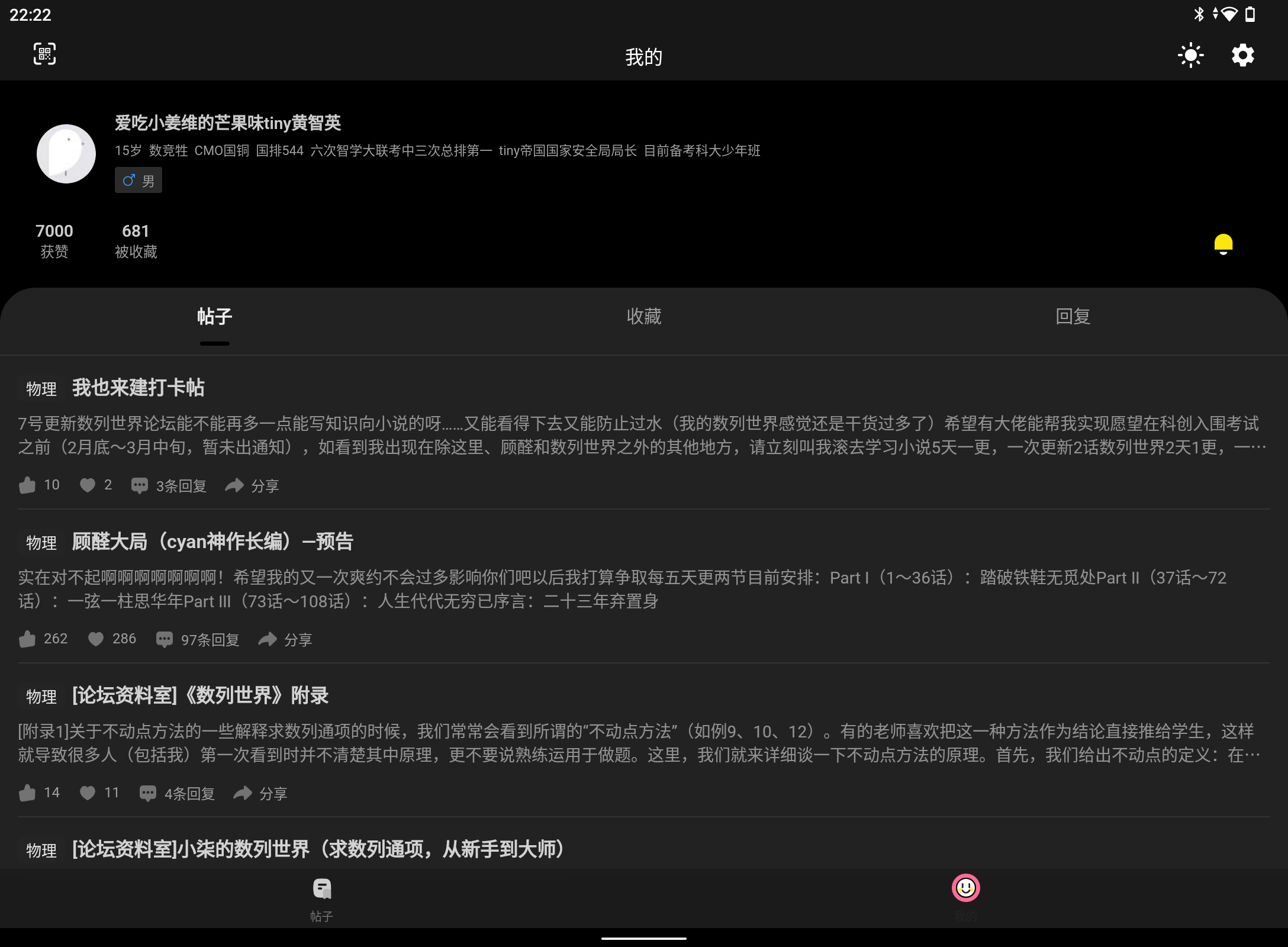
Task: Tap the white bird profile avatar
Action: [x=66, y=154]
